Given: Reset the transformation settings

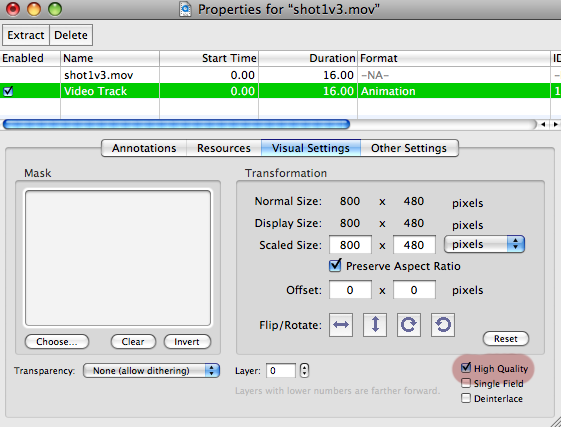Looking at the screenshot, I should click(x=506, y=339).
